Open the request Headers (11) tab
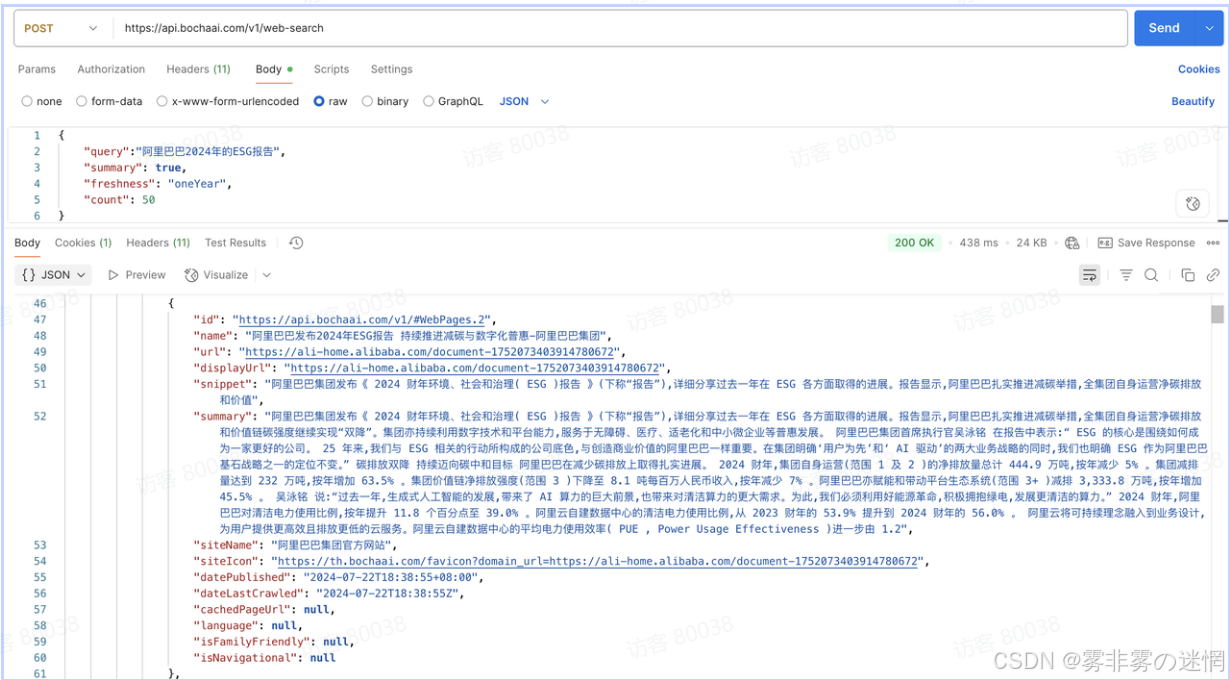 (198, 69)
